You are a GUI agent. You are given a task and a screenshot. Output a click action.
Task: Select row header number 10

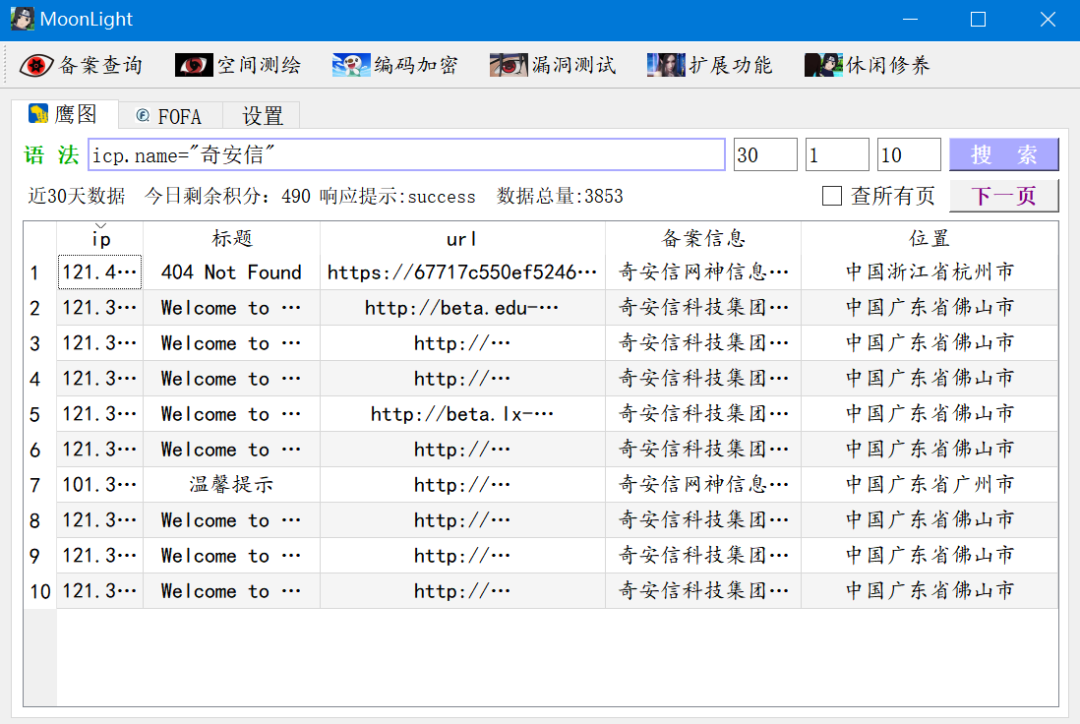(40, 591)
